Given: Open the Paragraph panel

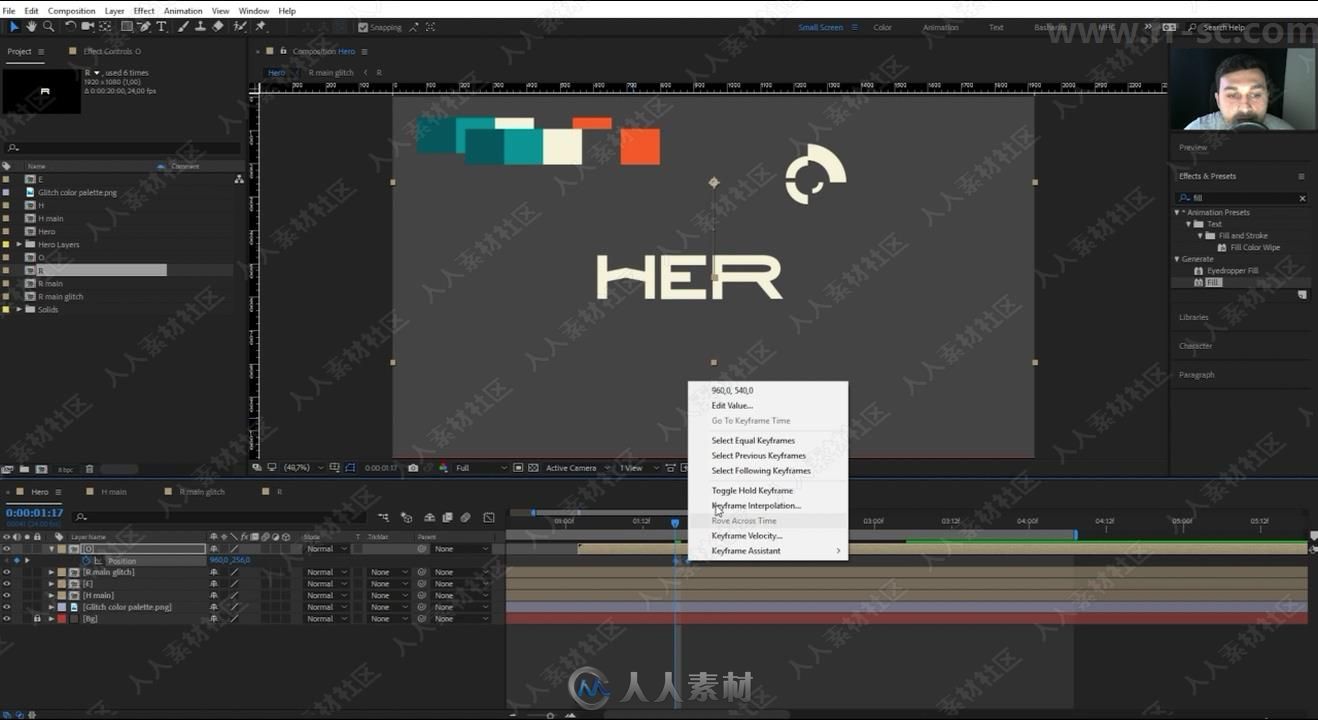Looking at the screenshot, I should point(1196,375).
